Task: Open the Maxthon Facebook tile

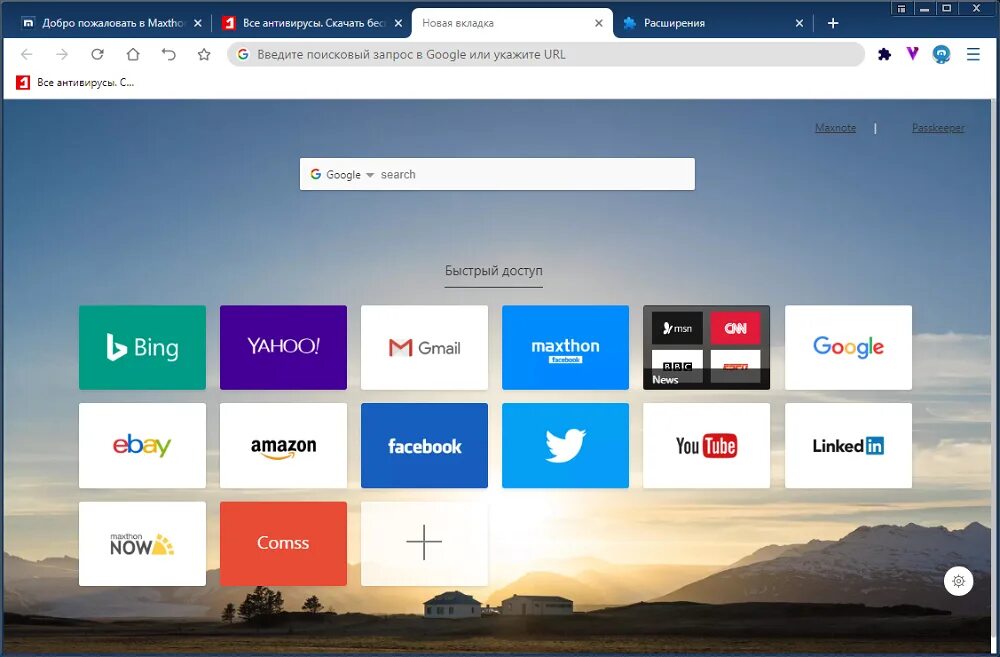Action: 565,348
